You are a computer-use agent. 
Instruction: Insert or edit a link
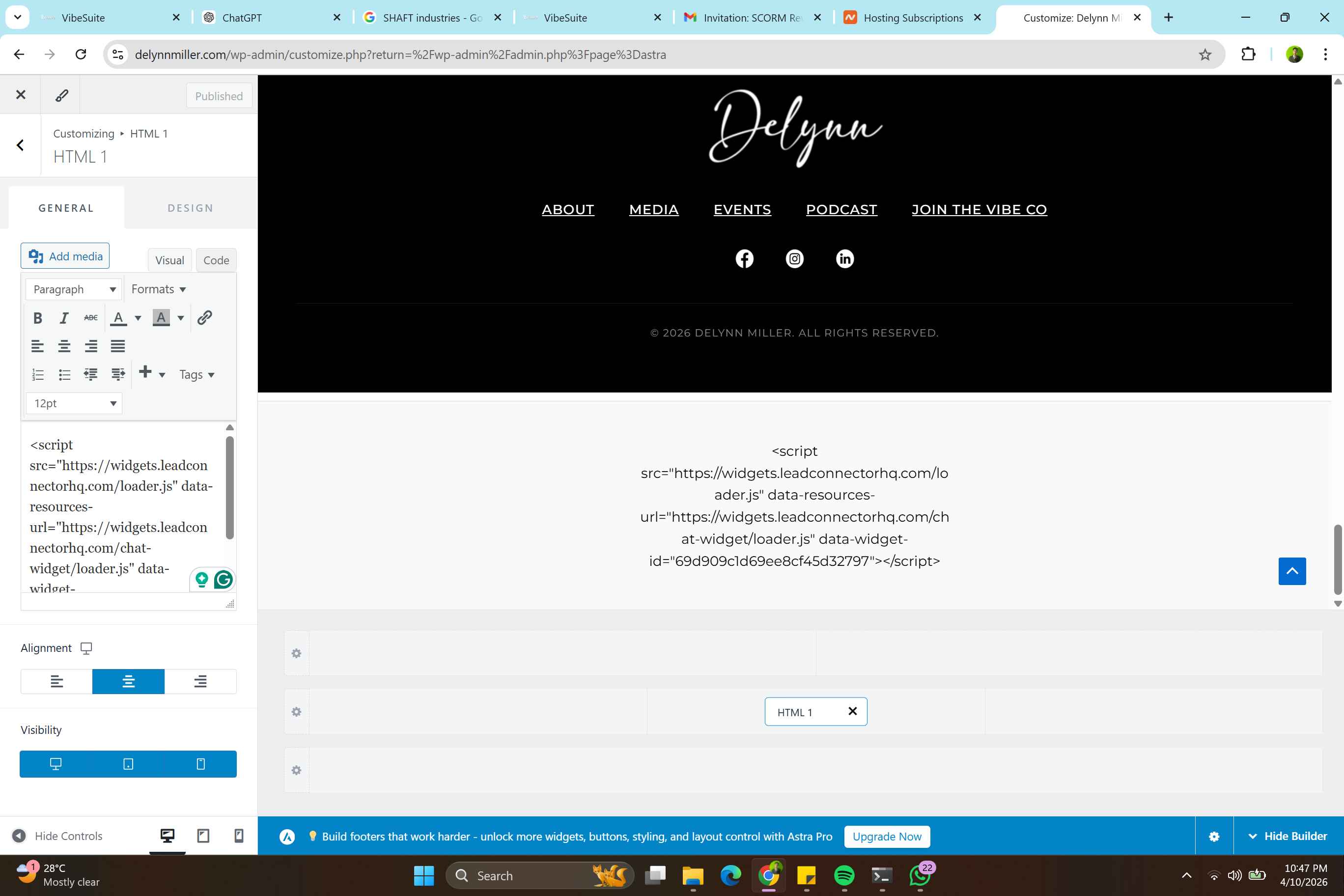[204, 318]
